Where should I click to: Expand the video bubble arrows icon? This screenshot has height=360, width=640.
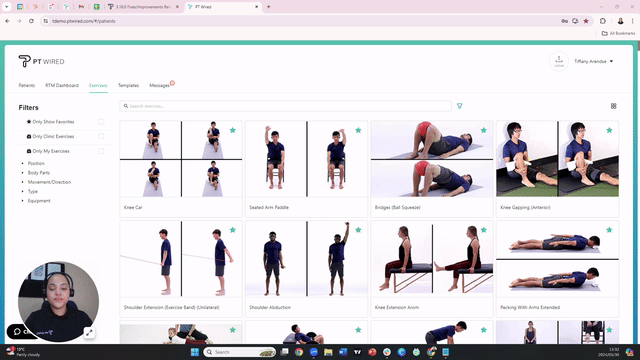point(89,333)
